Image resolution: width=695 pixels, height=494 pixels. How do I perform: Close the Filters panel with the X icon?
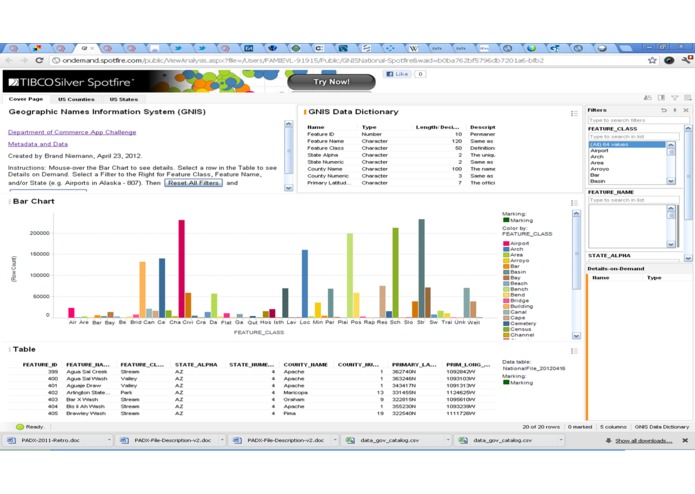click(x=686, y=110)
